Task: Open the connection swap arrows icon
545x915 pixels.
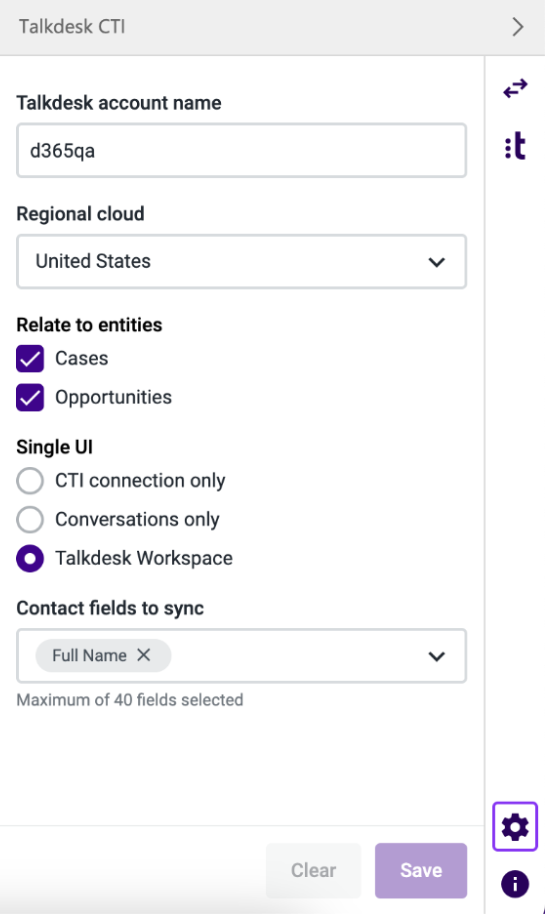Action: tap(515, 89)
